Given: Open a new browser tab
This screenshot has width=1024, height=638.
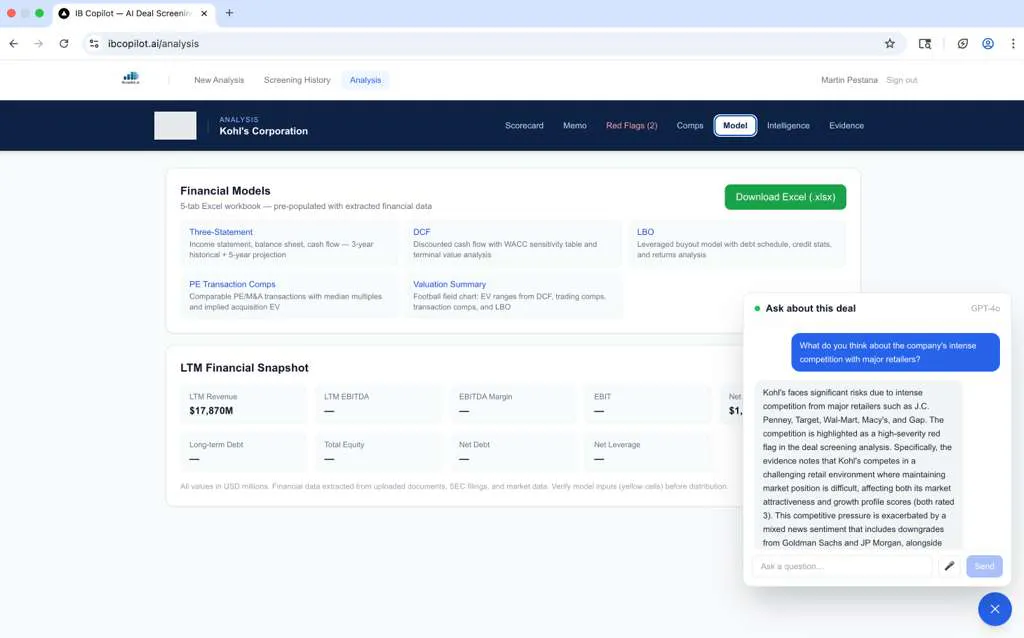Looking at the screenshot, I should (x=229, y=13).
